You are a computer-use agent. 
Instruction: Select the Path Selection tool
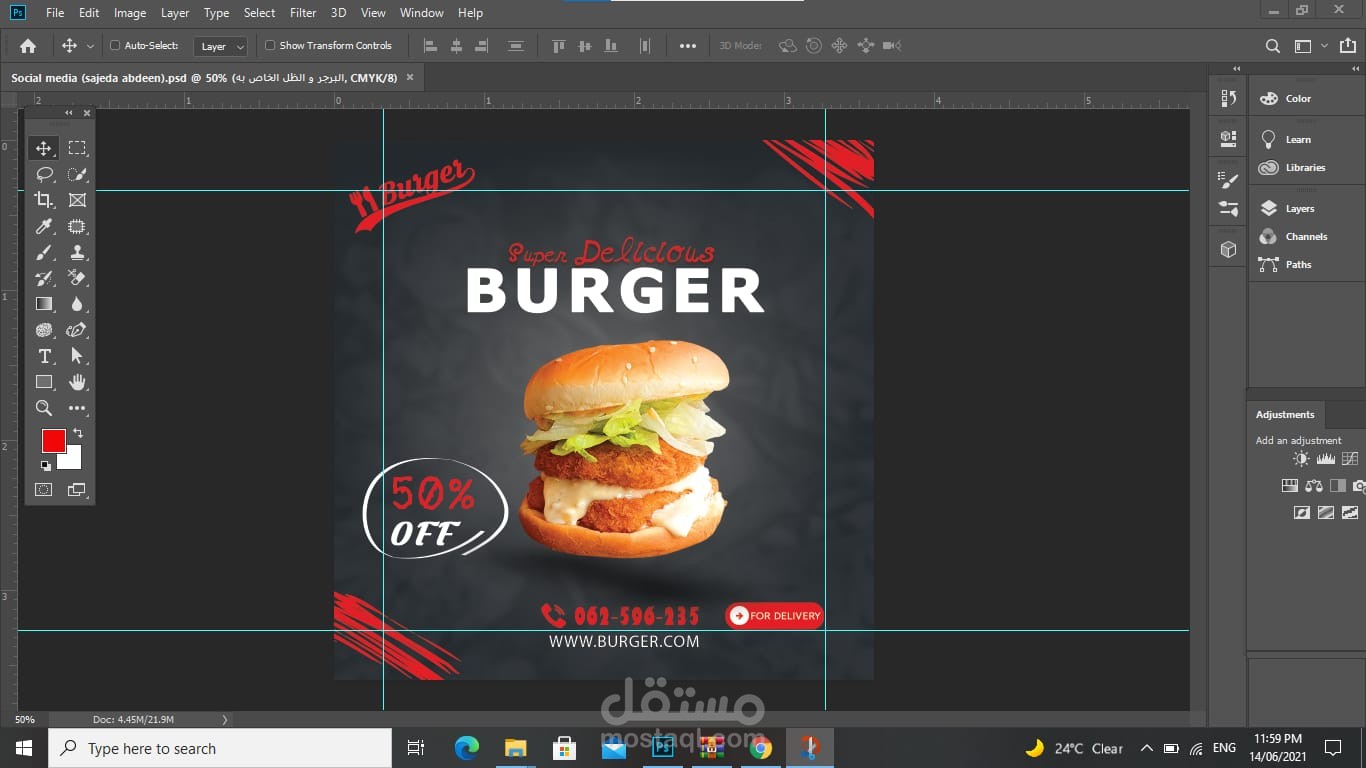point(77,356)
